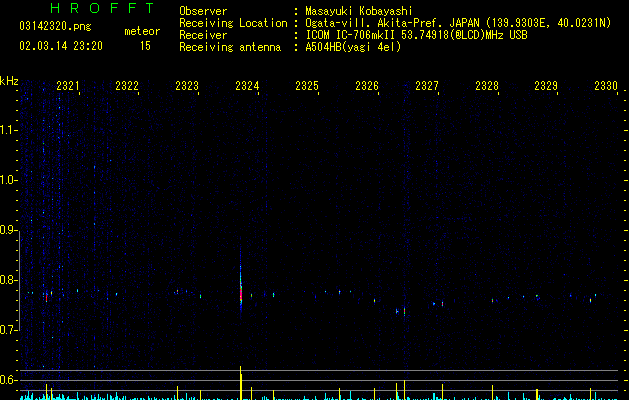Click the A504HB(yagi 4el) antenna text
This screenshot has width=629, height=400.
click(x=353, y=47)
